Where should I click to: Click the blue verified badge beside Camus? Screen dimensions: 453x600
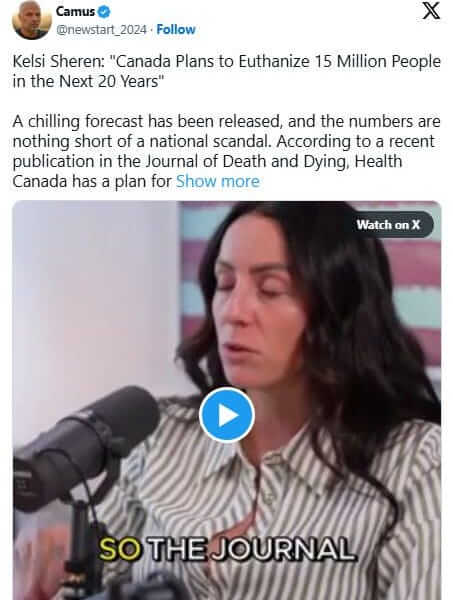point(104,12)
